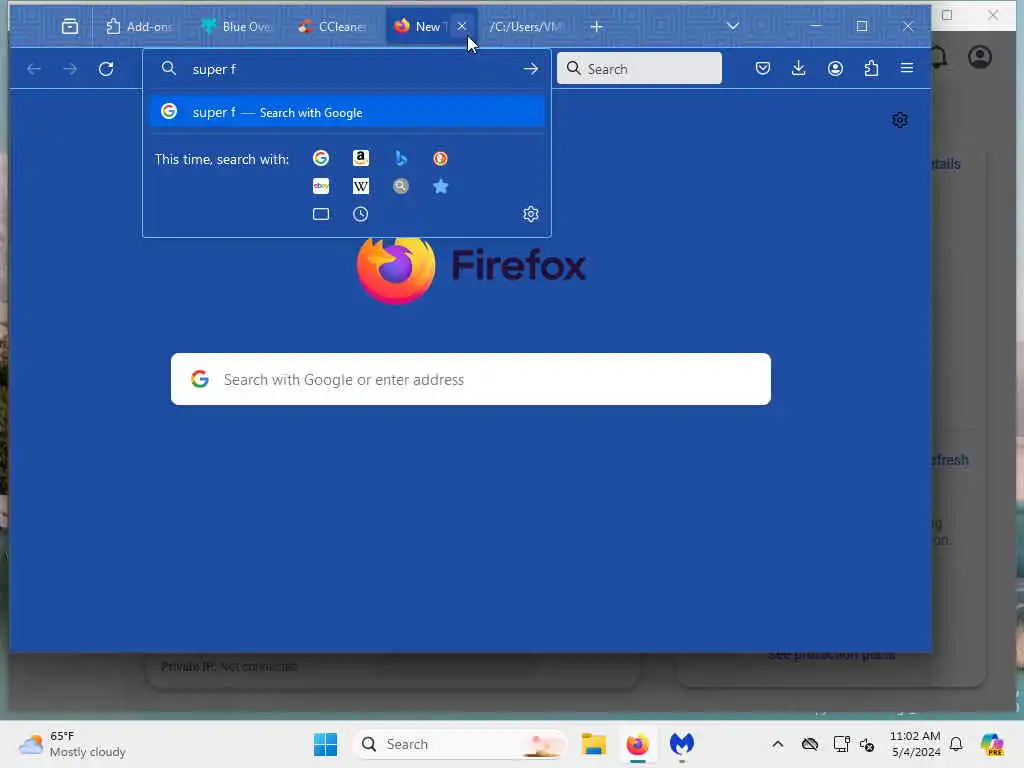This screenshot has width=1024, height=768.
Task: Open Save to Pocket button
Action: (762, 69)
